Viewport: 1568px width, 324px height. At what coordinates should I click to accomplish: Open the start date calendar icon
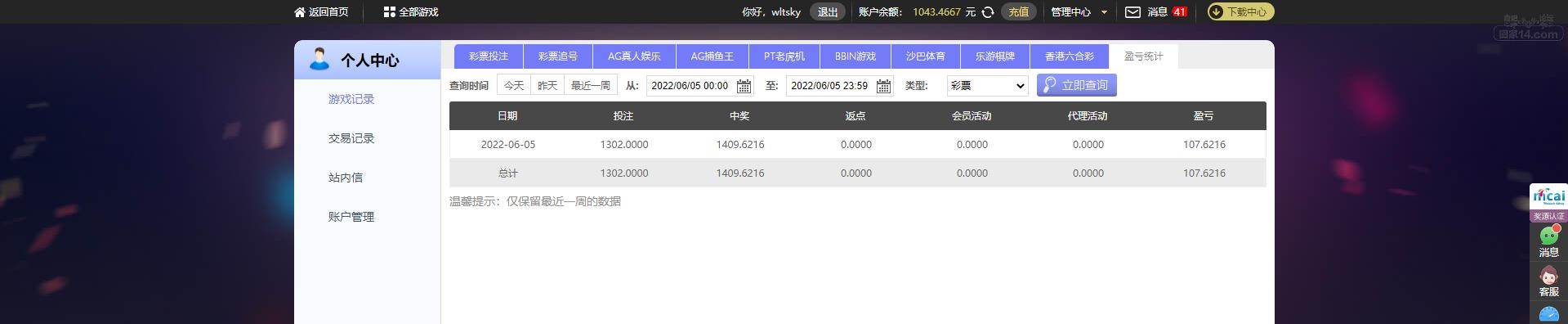(x=744, y=86)
